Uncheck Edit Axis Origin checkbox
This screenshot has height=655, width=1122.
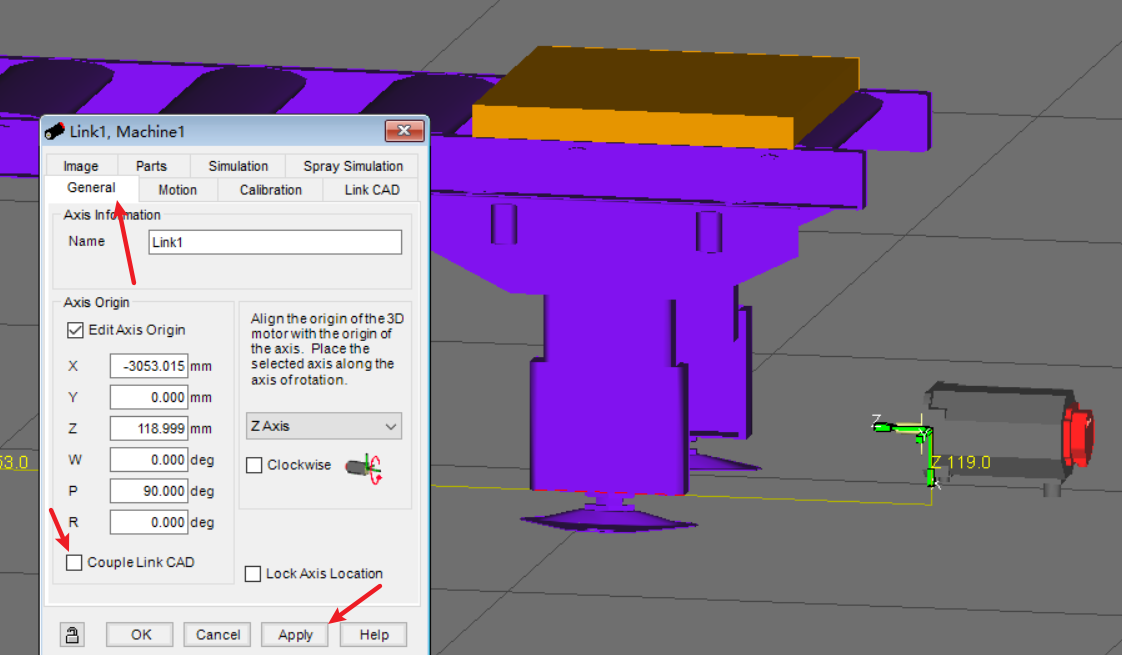75,330
